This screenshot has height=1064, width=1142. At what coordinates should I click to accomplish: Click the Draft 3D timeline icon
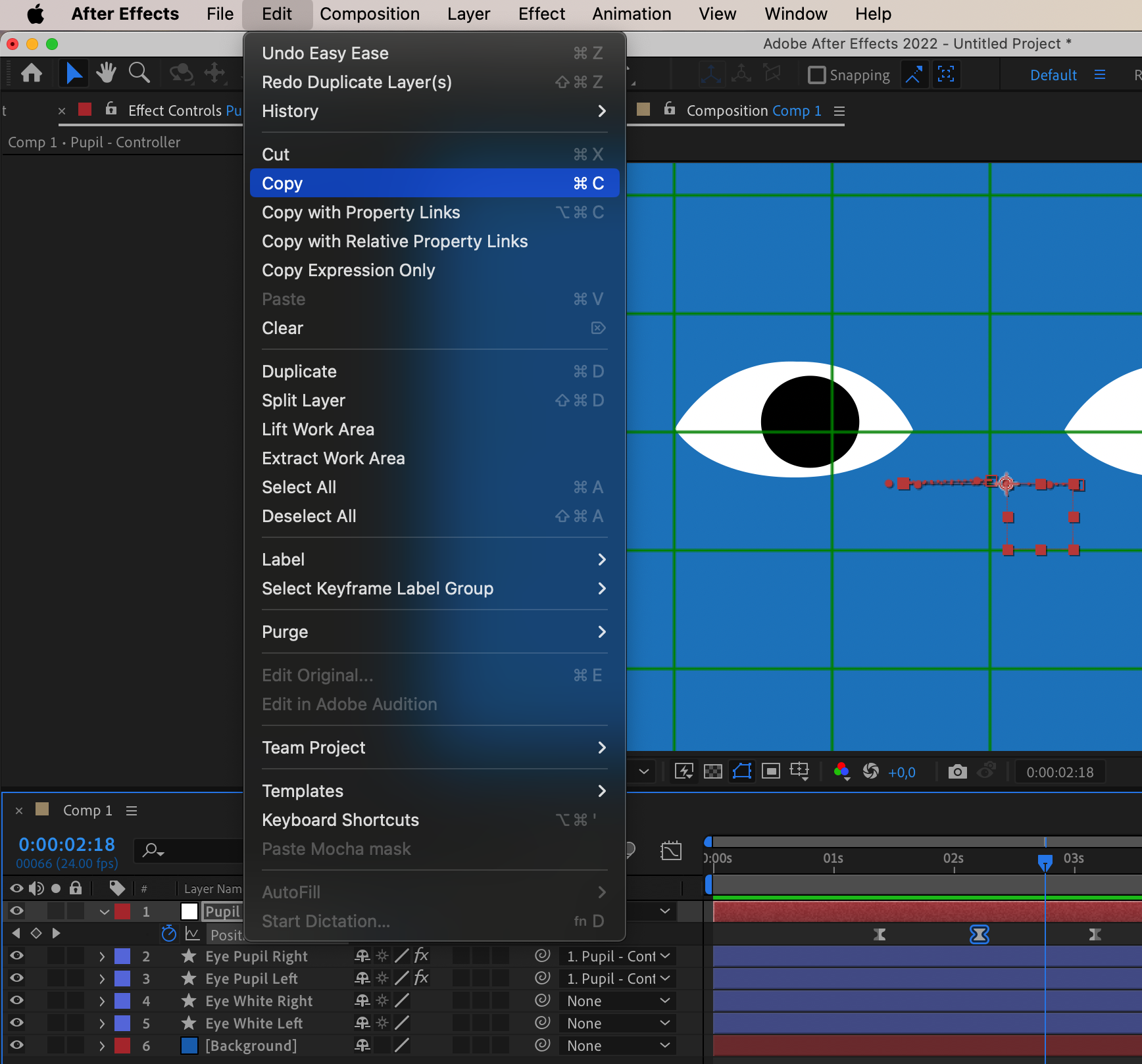(671, 850)
